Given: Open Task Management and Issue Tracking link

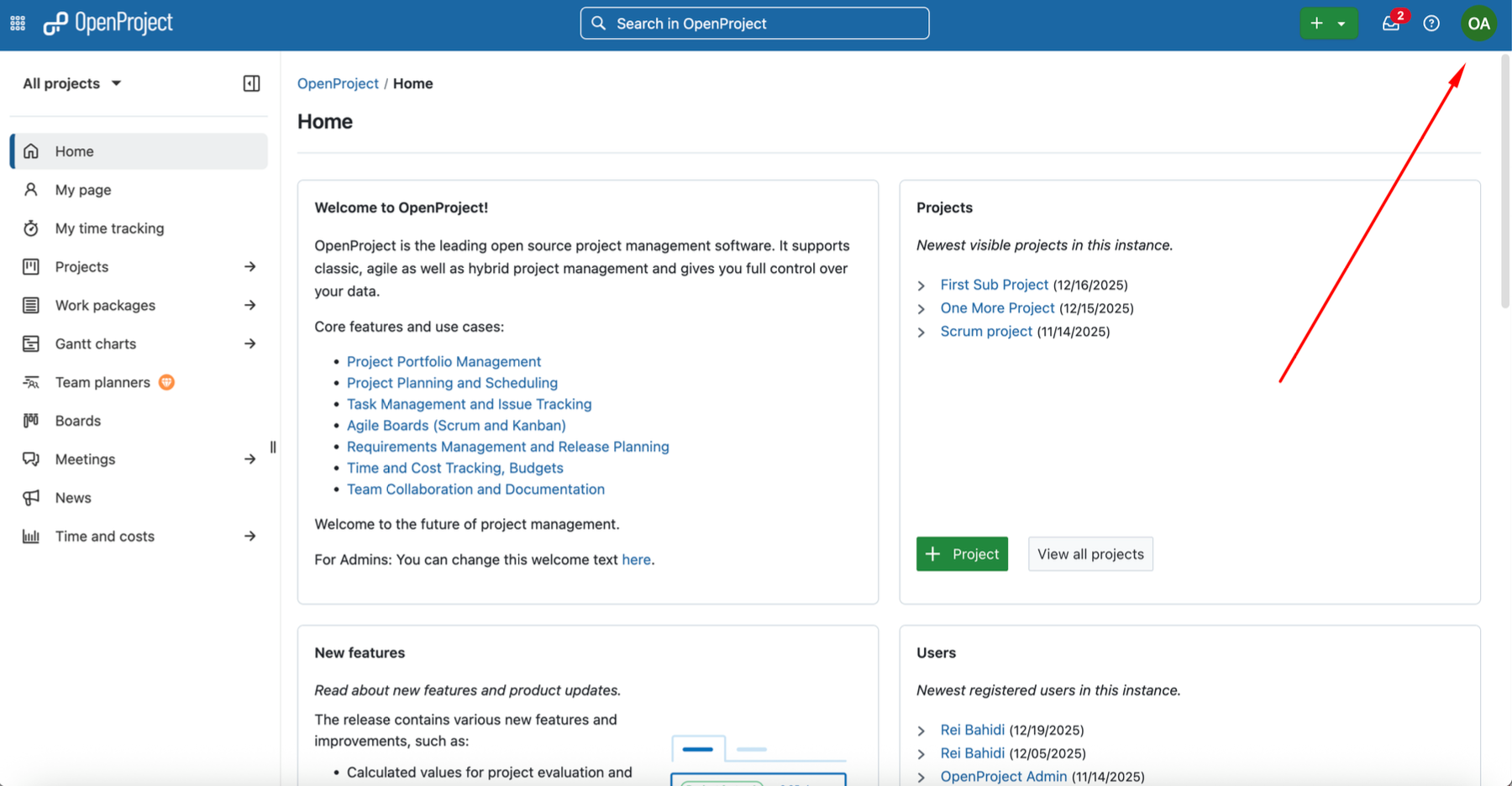Looking at the screenshot, I should [469, 404].
